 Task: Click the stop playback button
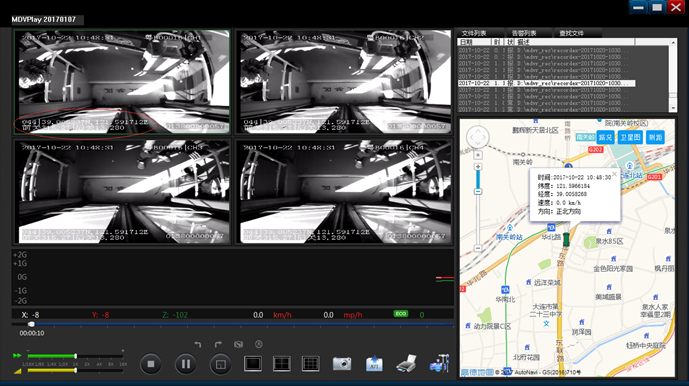[151, 364]
